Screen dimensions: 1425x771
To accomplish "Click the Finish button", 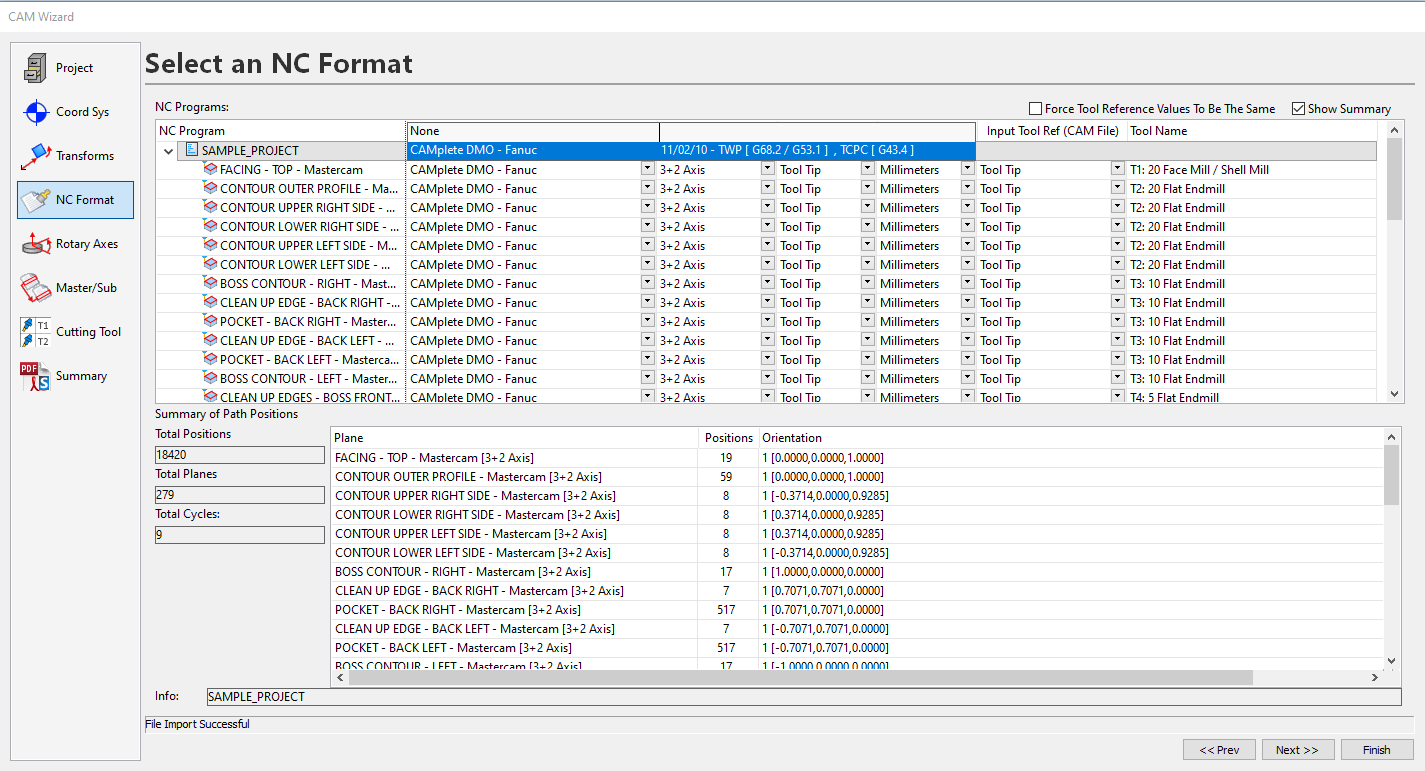I will tap(1376, 750).
